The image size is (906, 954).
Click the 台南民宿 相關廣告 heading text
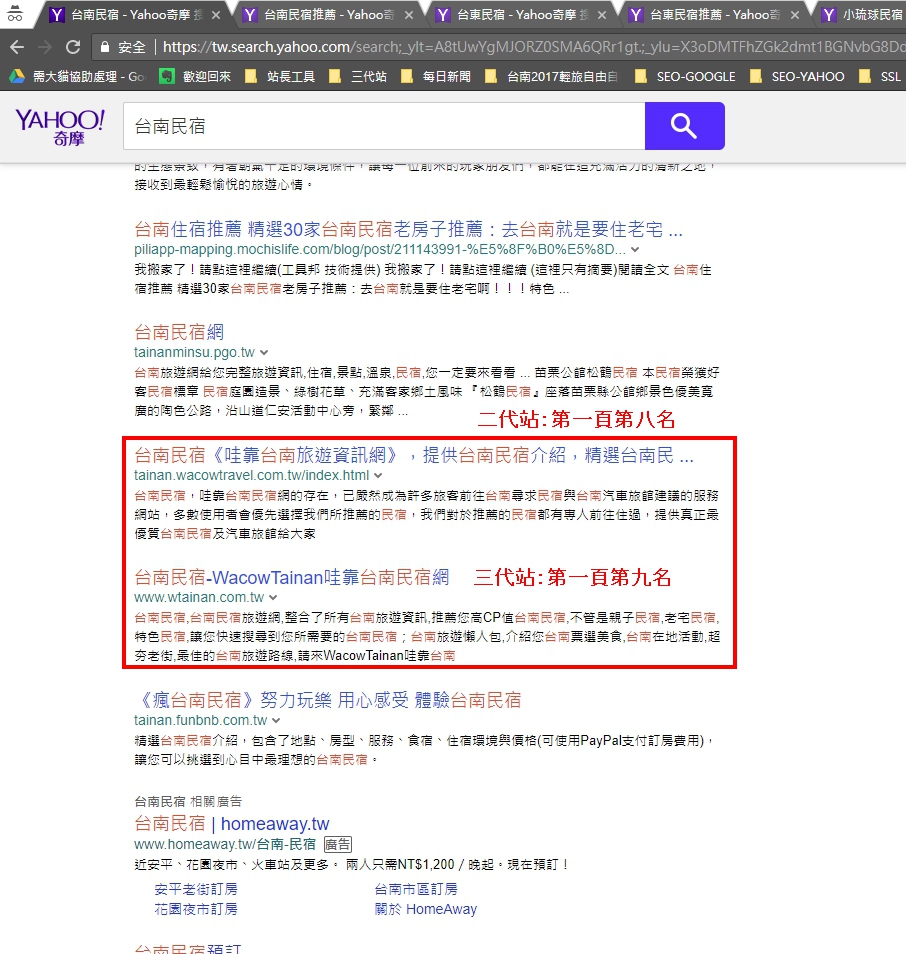(x=188, y=801)
